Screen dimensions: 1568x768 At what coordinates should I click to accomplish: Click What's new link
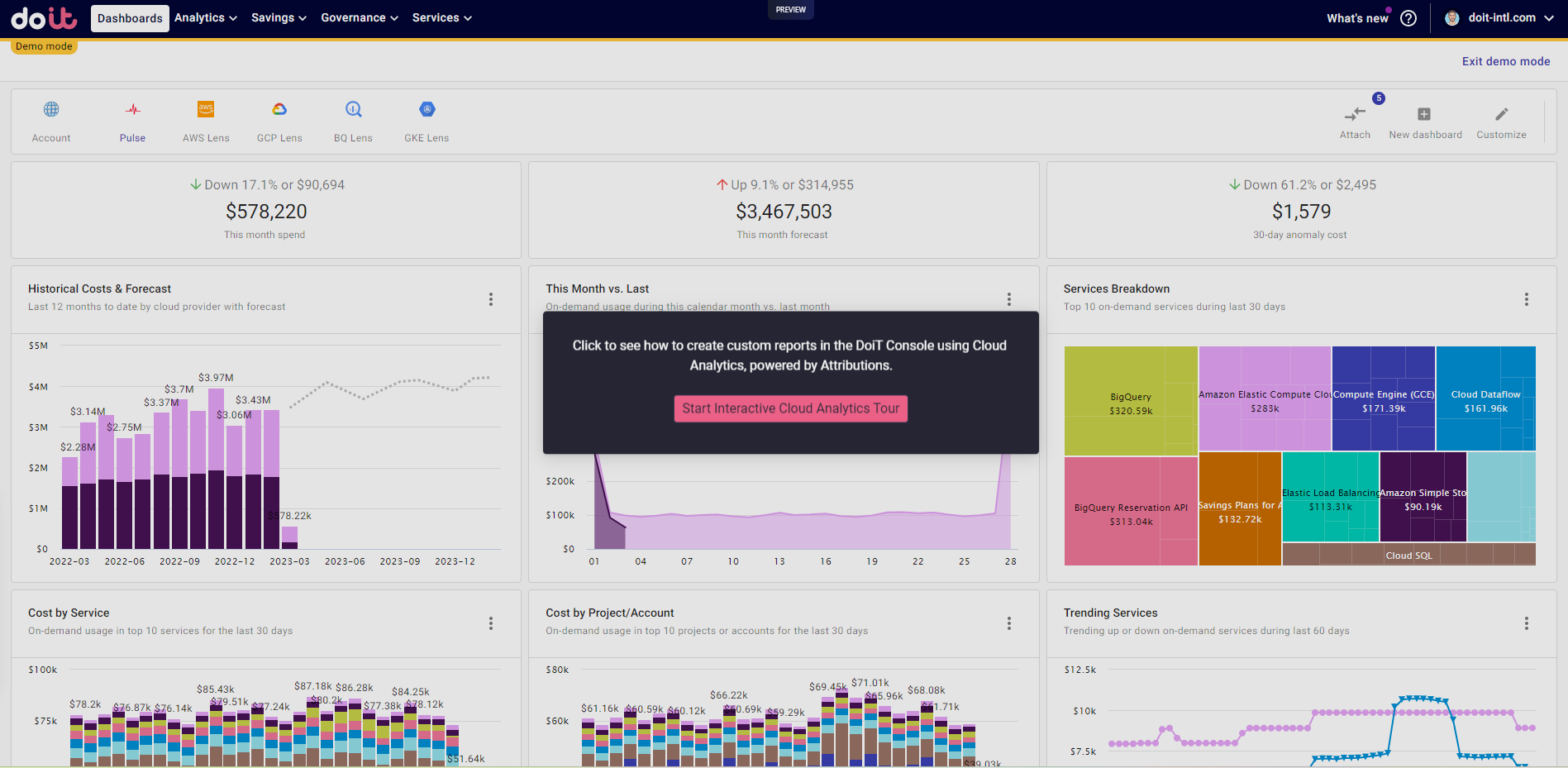point(1357,18)
